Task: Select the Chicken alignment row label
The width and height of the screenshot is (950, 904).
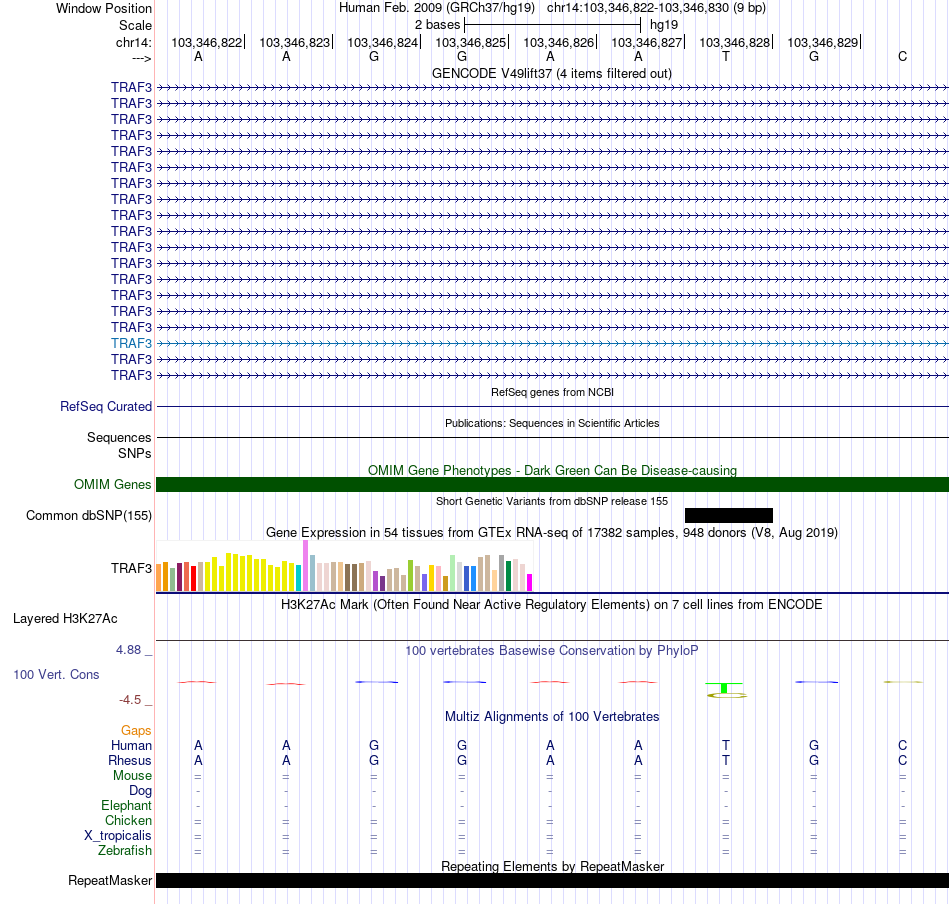Action: pyautogui.click(x=128, y=820)
